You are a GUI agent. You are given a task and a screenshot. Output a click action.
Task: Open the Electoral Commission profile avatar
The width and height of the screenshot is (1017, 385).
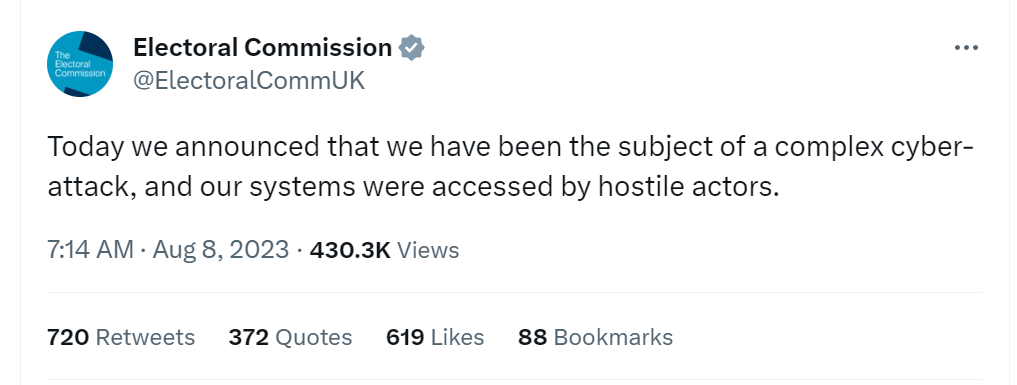click(80, 64)
